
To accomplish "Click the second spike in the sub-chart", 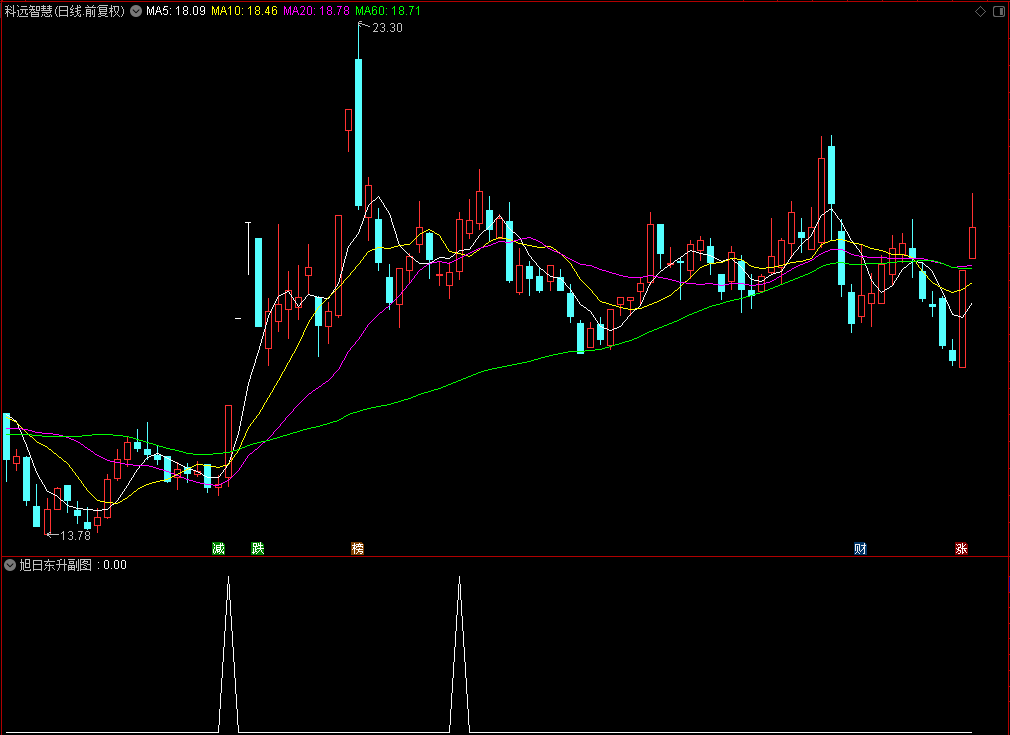I will coord(459,654).
